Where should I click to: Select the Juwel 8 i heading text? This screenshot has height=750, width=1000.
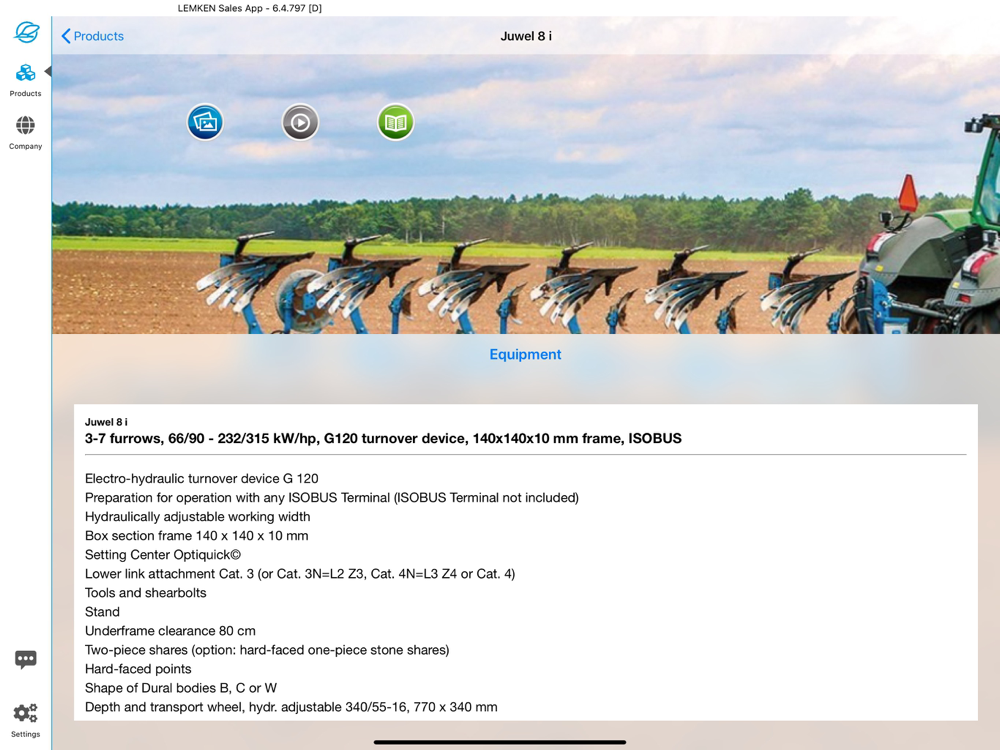106,422
